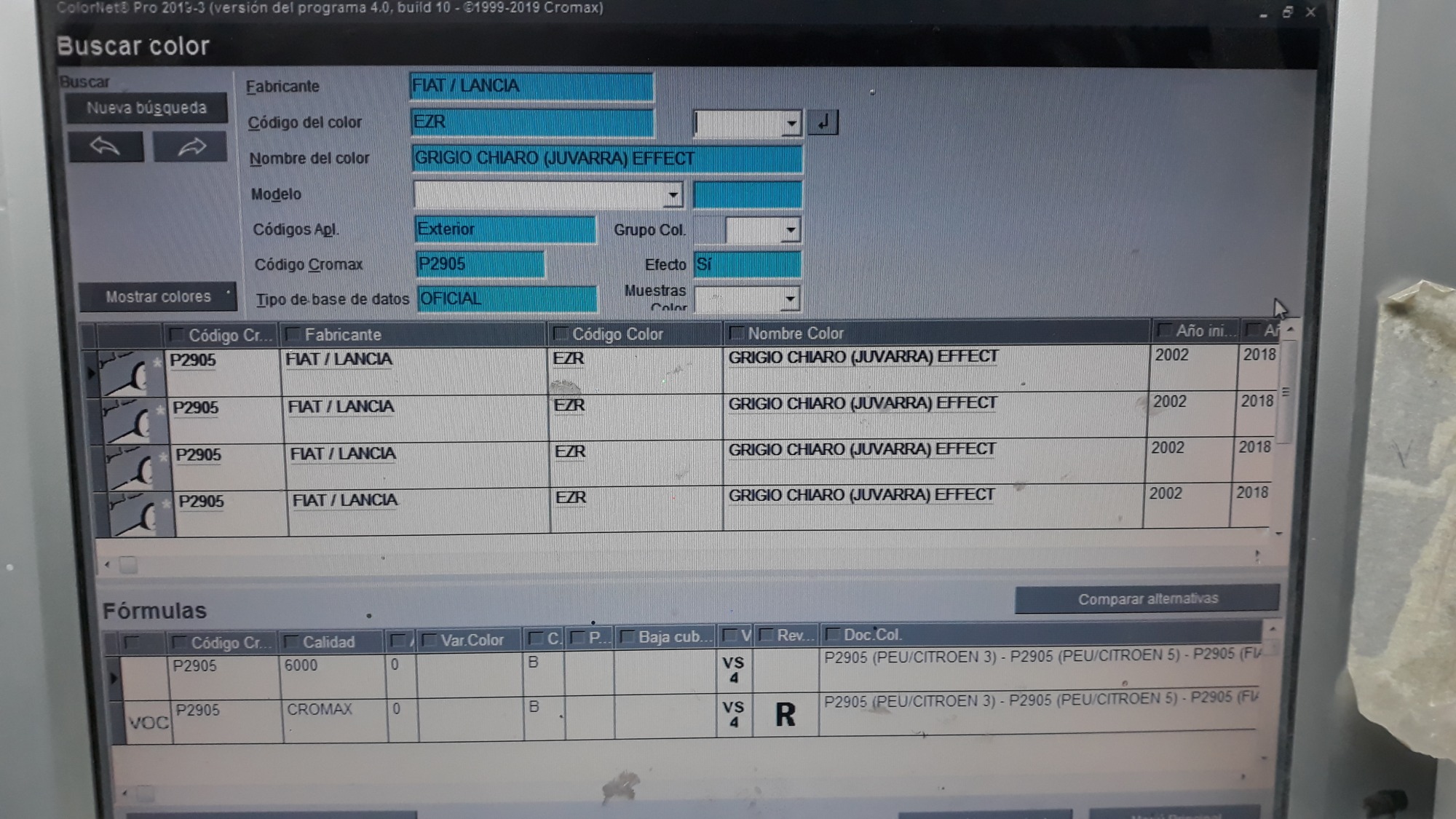Image resolution: width=1456 pixels, height=819 pixels.
Task: Open the Muestras Color dropdown
Action: (x=790, y=299)
